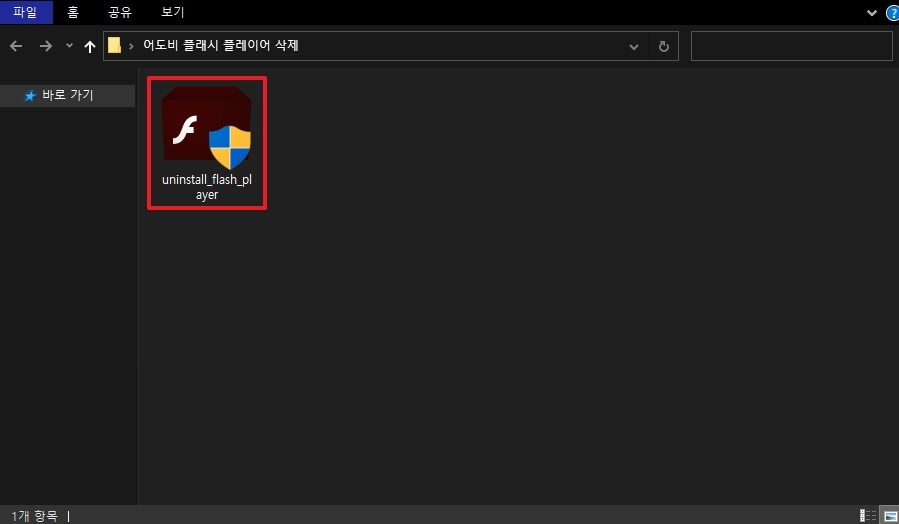Screen dimensions: 899x524
Task: Expand the ribbon with top-right chevron
Action: tap(871, 13)
